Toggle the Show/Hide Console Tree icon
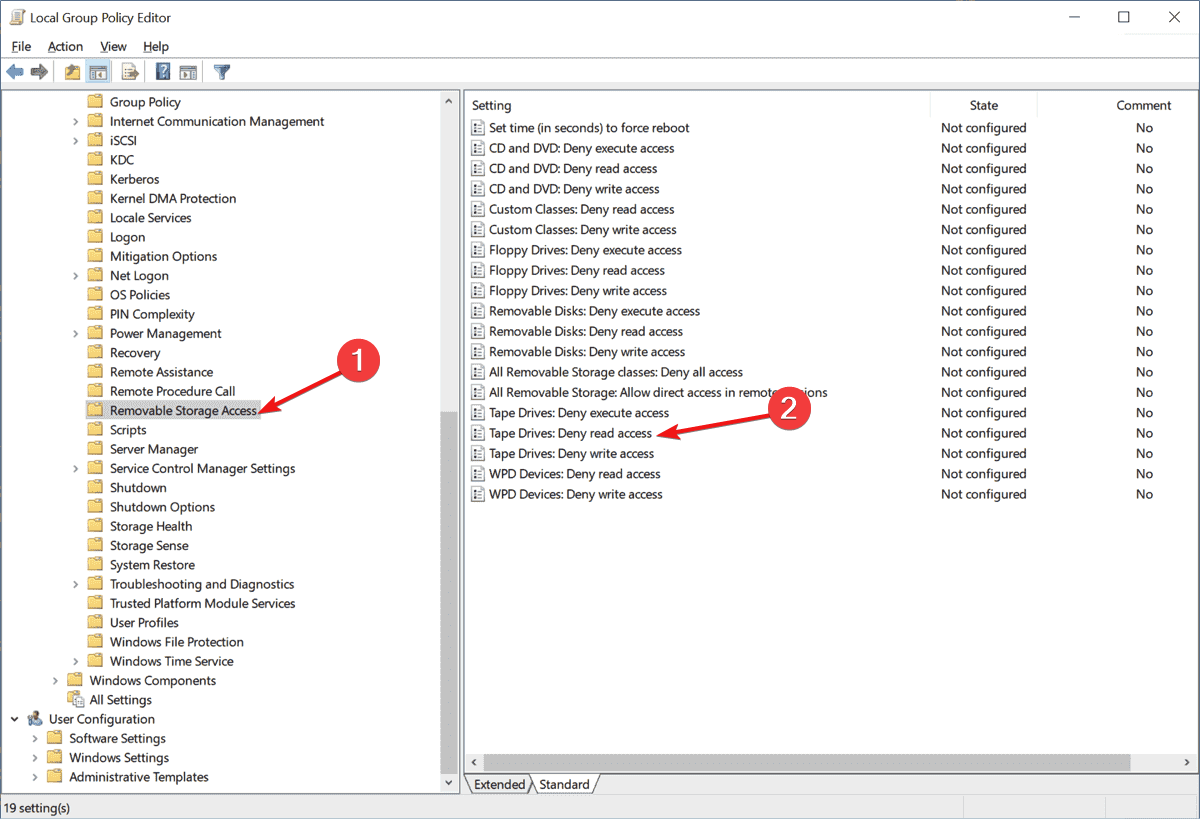 98,72
